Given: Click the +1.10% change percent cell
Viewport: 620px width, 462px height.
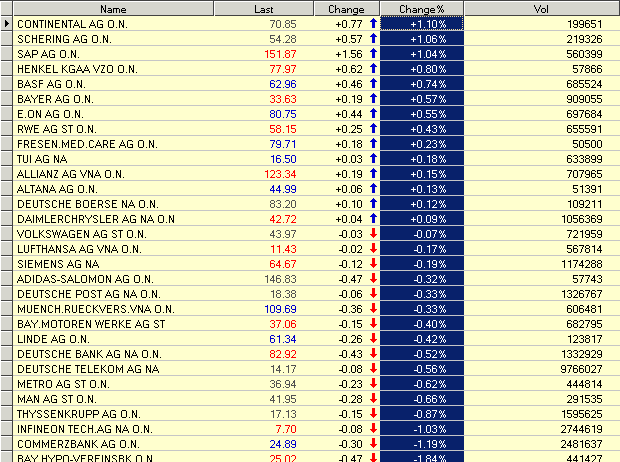Looking at the screenshot, I should coord(422,24).
